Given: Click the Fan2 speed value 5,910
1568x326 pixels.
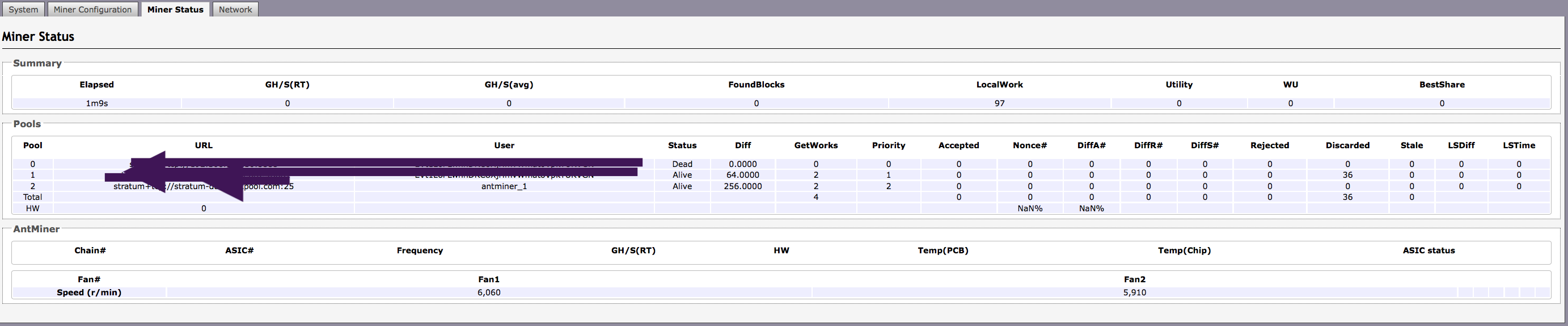Looking at the screenshot, I should (x=1135, y=292).
